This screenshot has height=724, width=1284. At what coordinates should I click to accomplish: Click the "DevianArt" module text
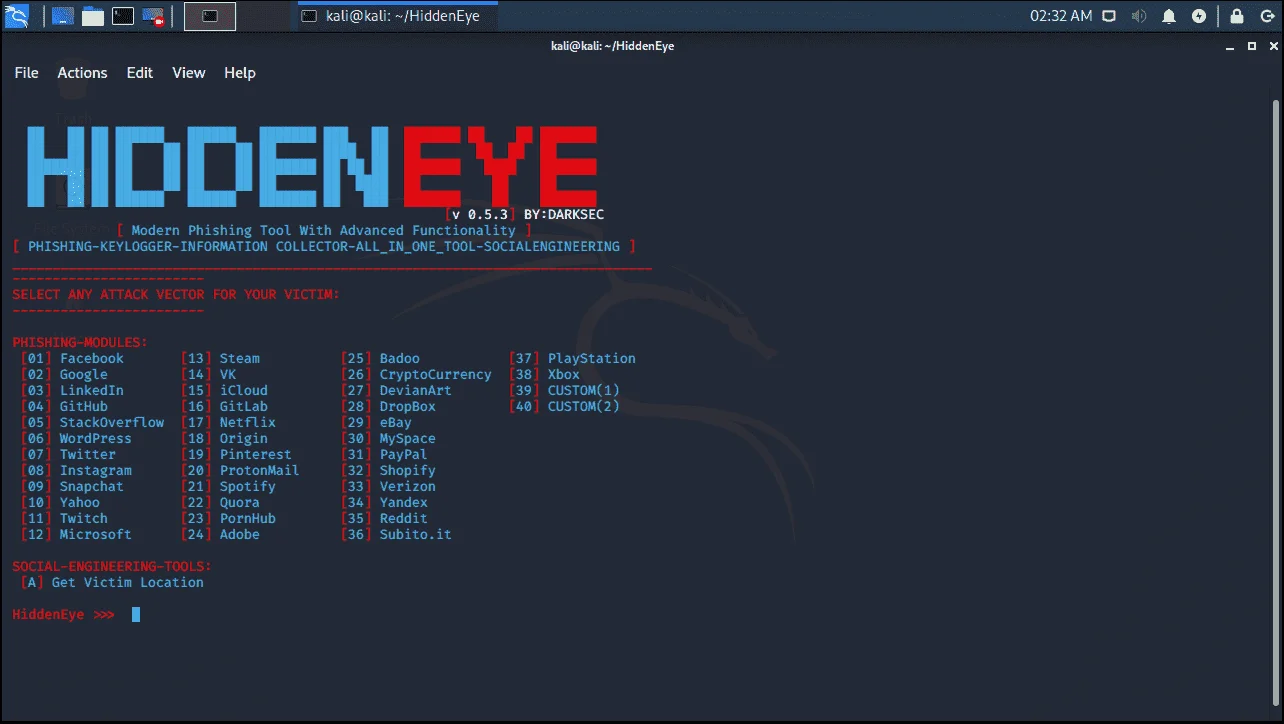pyautogui.click(x=416, y=391)
